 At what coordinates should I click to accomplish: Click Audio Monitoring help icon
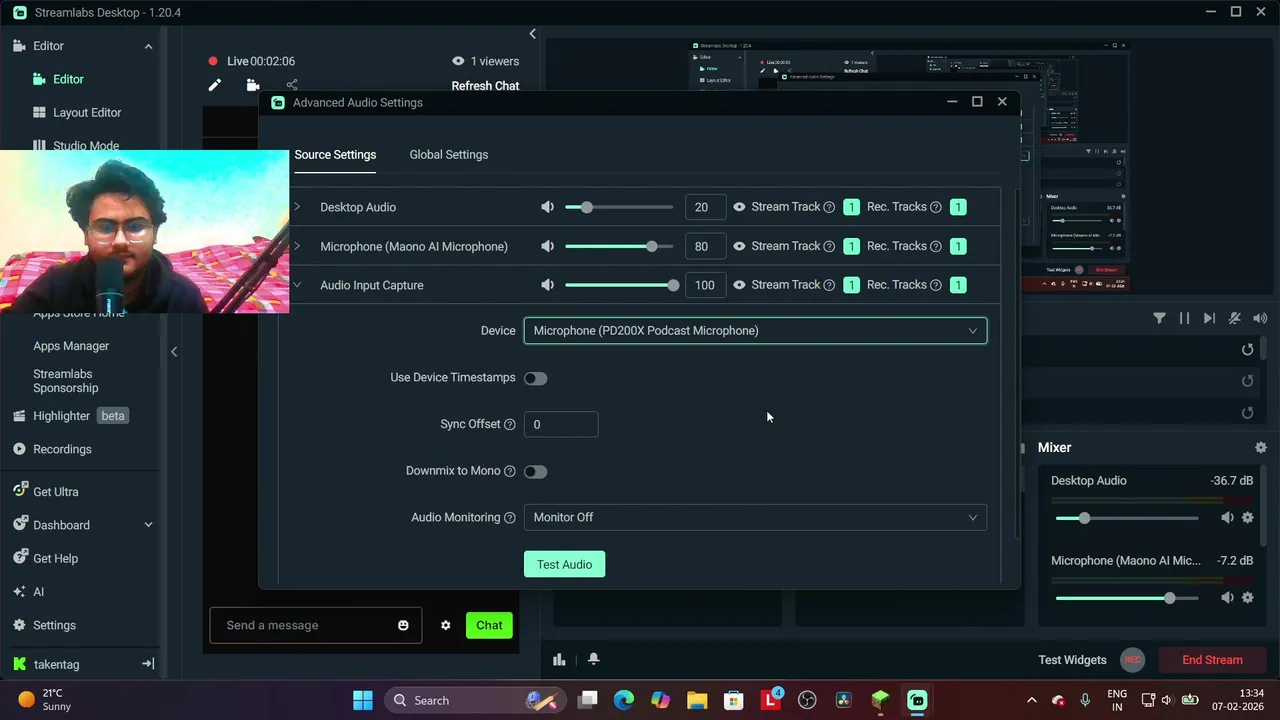click(x=510, y=517)
